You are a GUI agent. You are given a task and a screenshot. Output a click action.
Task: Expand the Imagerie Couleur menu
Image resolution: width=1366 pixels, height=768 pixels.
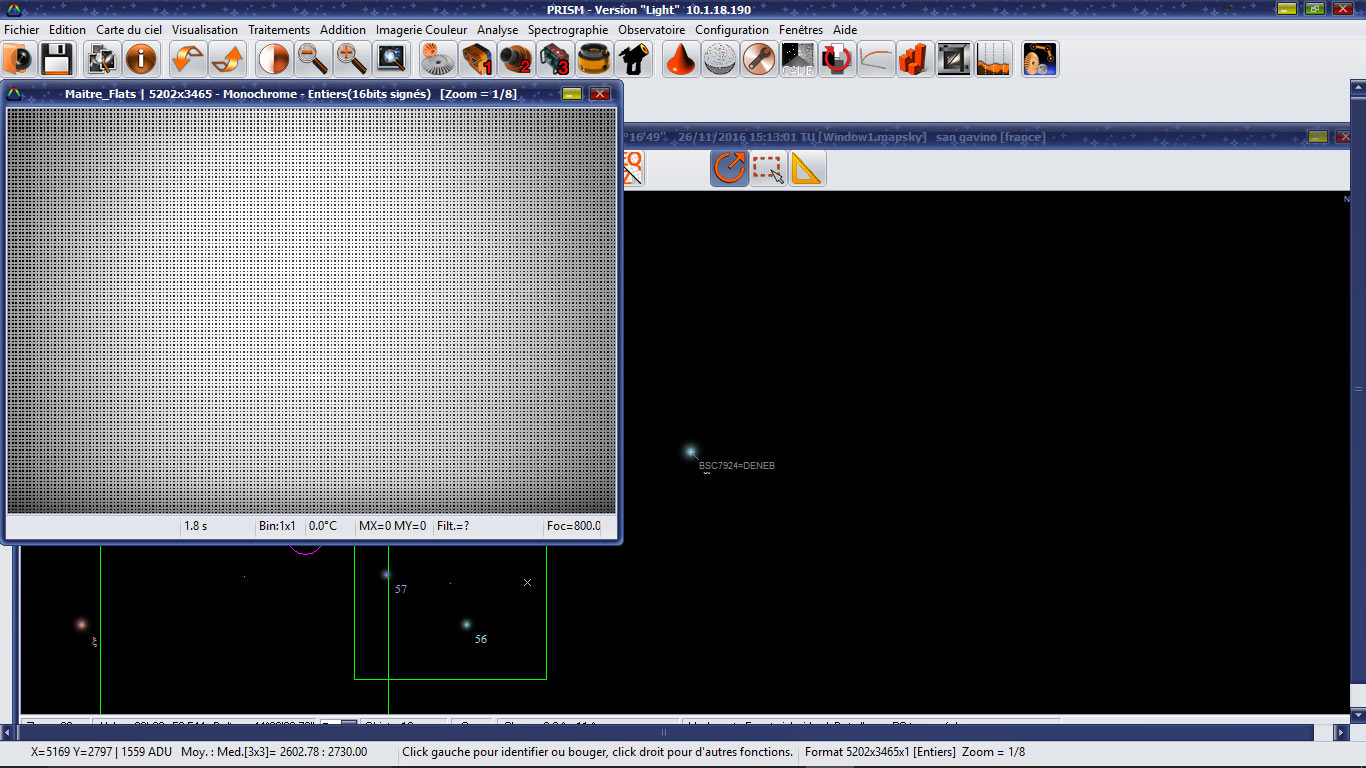421,30
